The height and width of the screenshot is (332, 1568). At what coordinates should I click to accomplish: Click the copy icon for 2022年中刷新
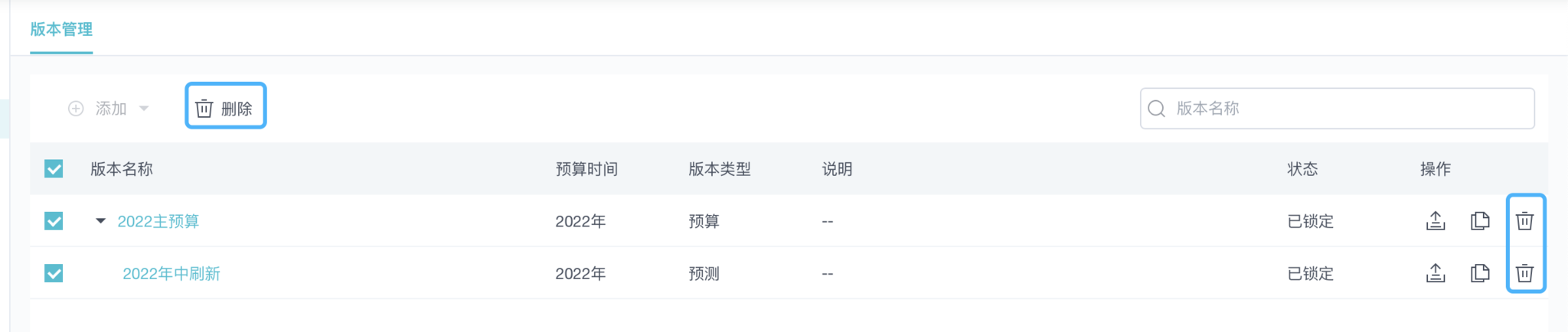(x=1480, y=273)
